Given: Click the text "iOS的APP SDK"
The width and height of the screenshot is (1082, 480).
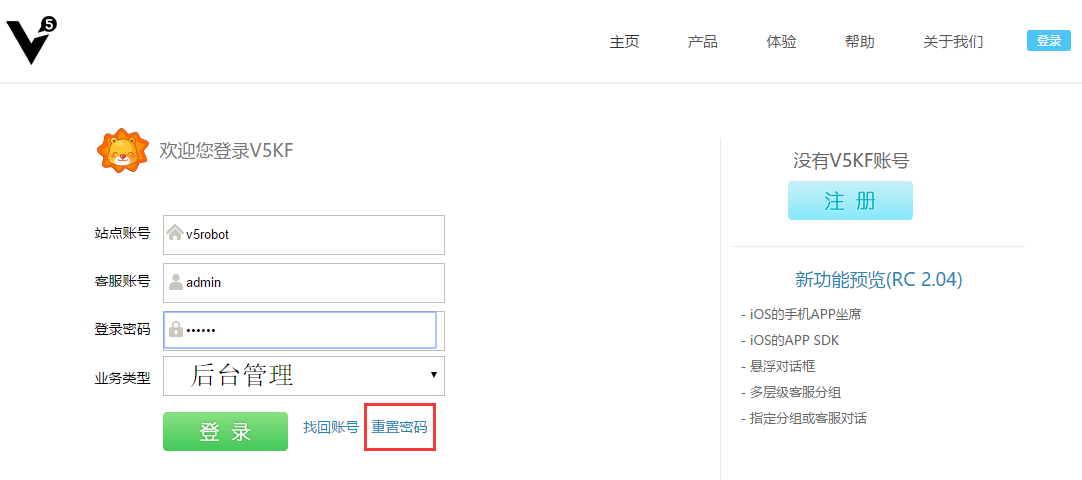Looking at the screenshot, I should (x=794, y=341).
